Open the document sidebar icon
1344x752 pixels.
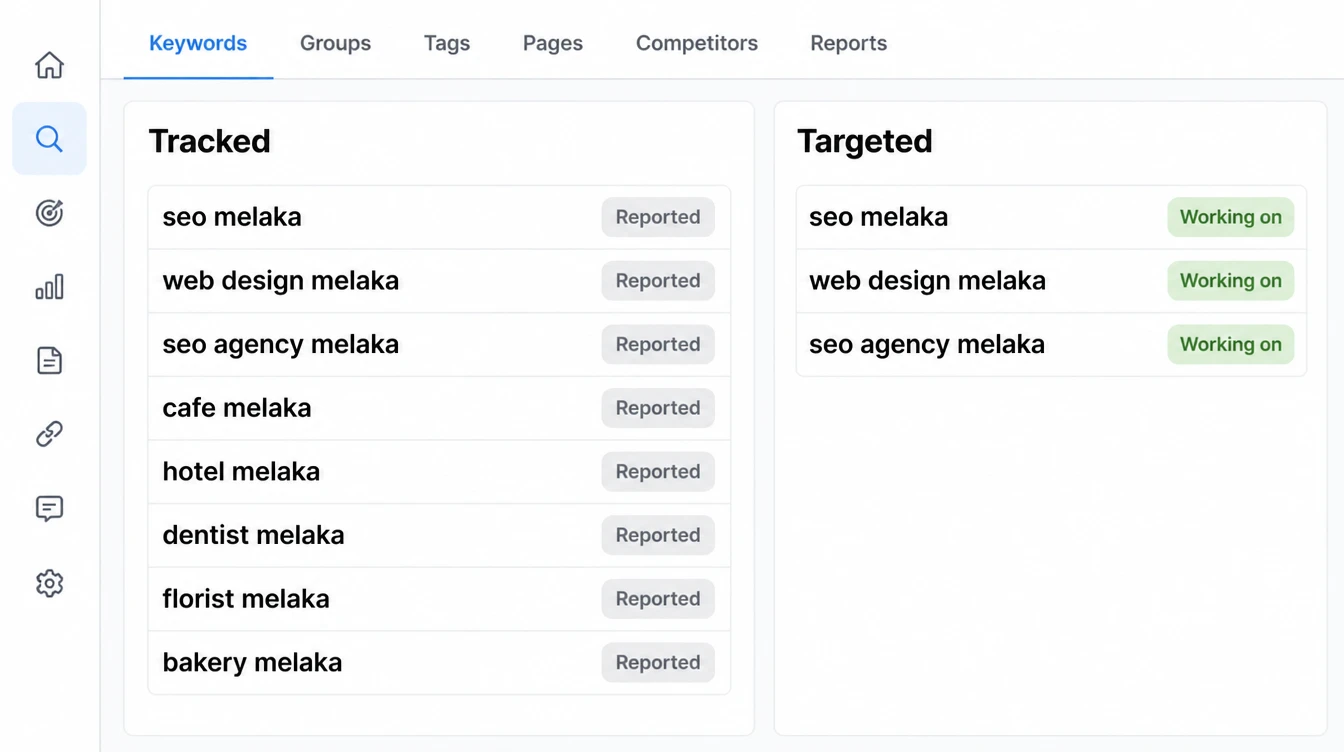(x=49, y=360)
